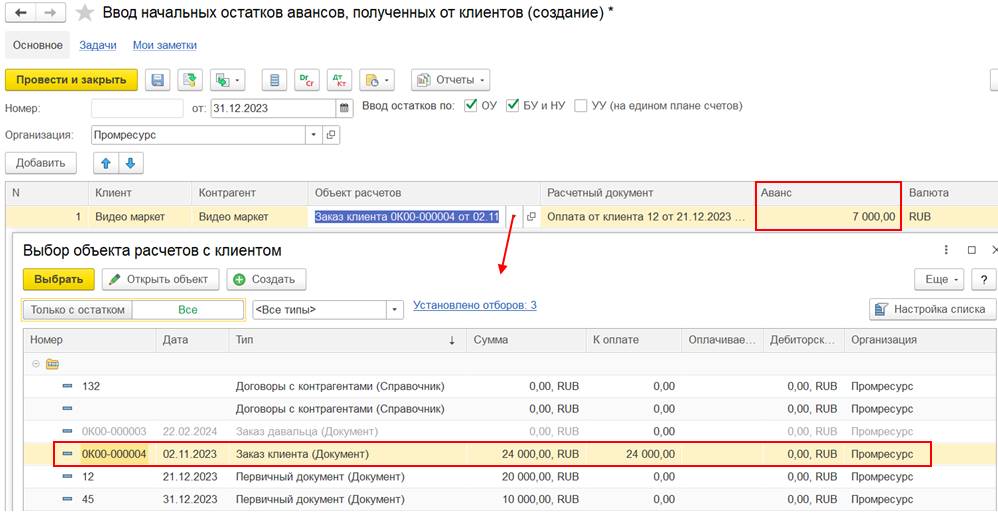
Task: Open the Организация field's form icon
Action: [x=332, y=135]
